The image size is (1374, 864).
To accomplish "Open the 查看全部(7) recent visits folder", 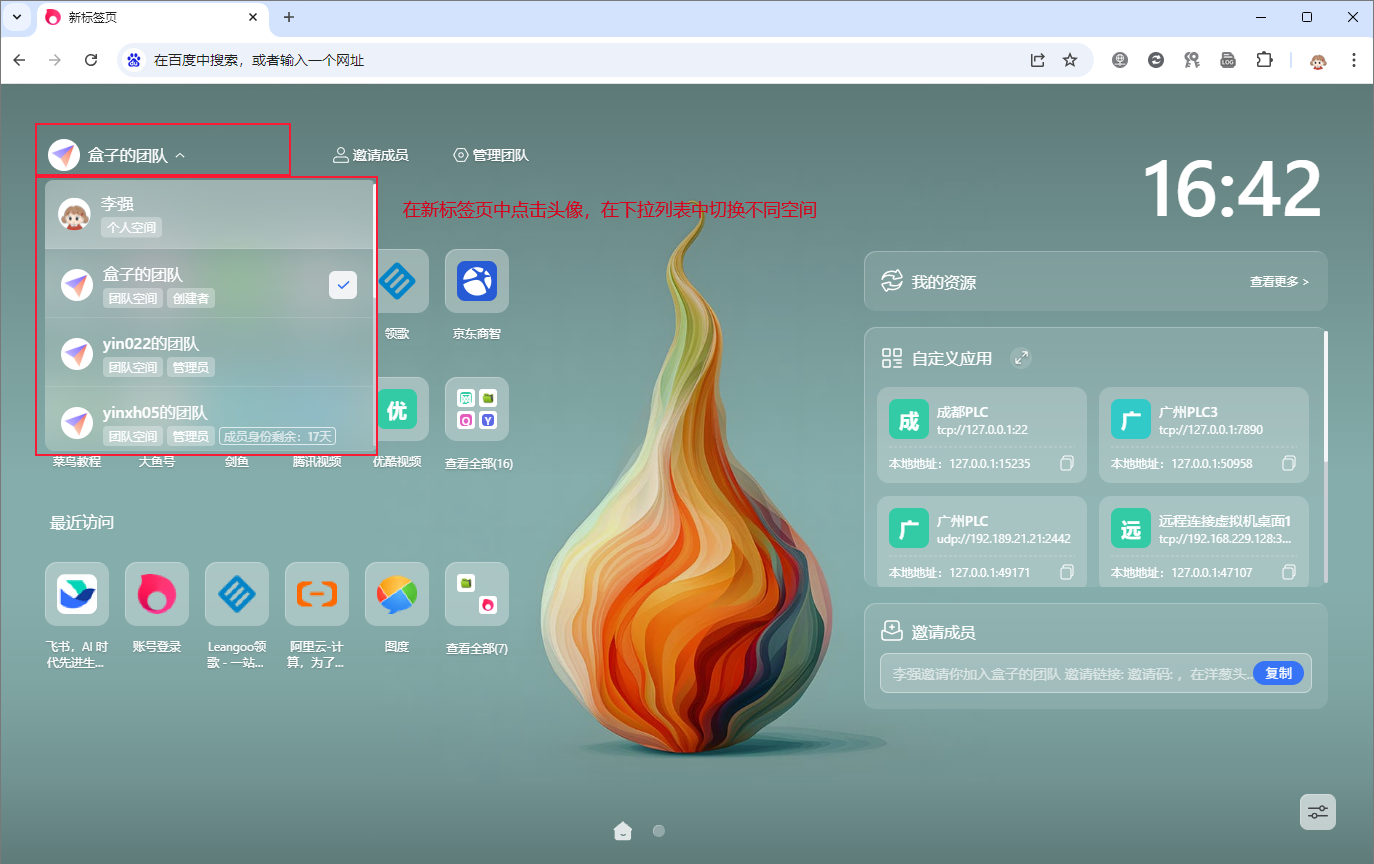I will coord(477,594).
